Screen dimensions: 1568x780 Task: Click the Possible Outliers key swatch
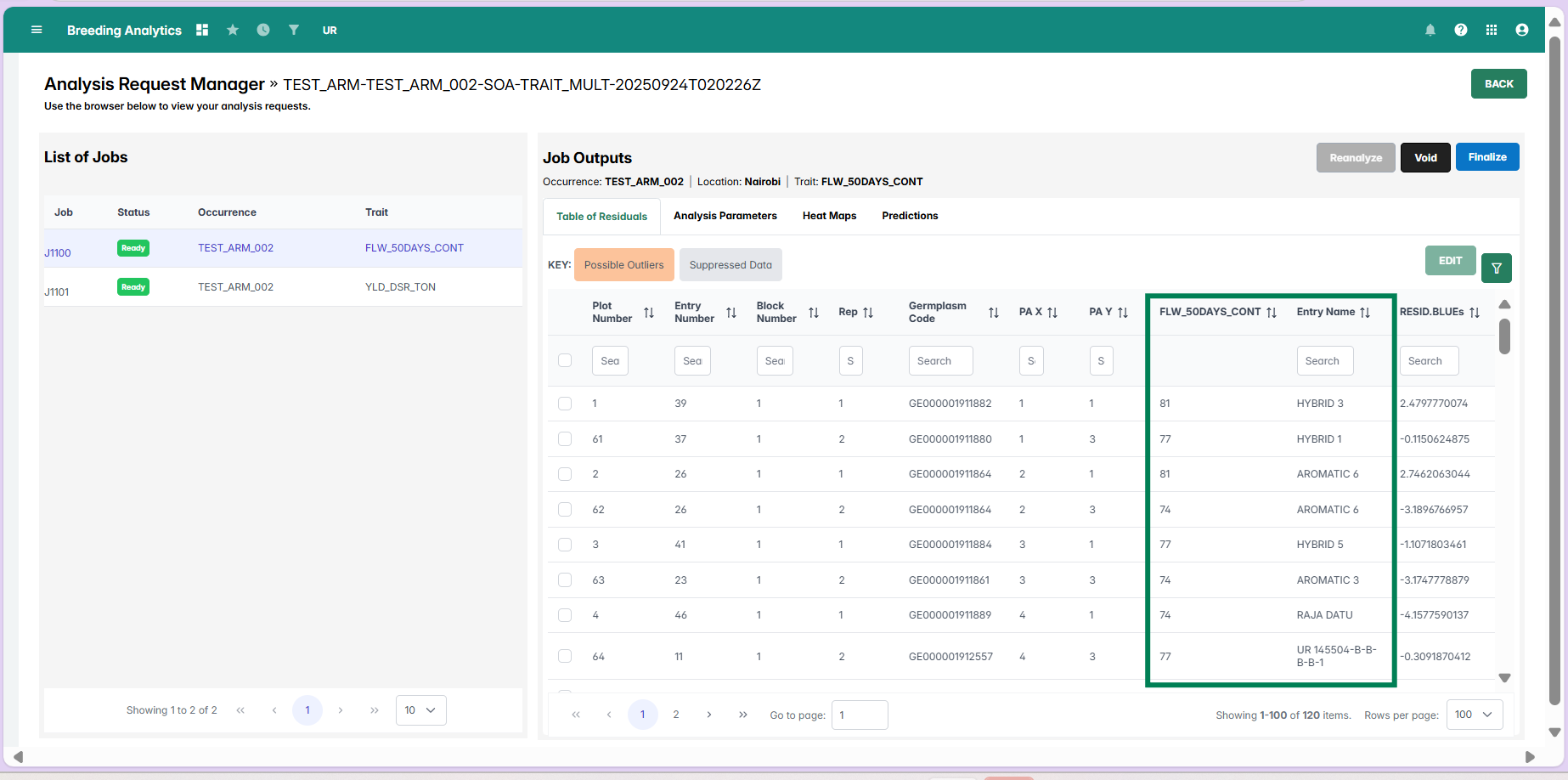623,265
